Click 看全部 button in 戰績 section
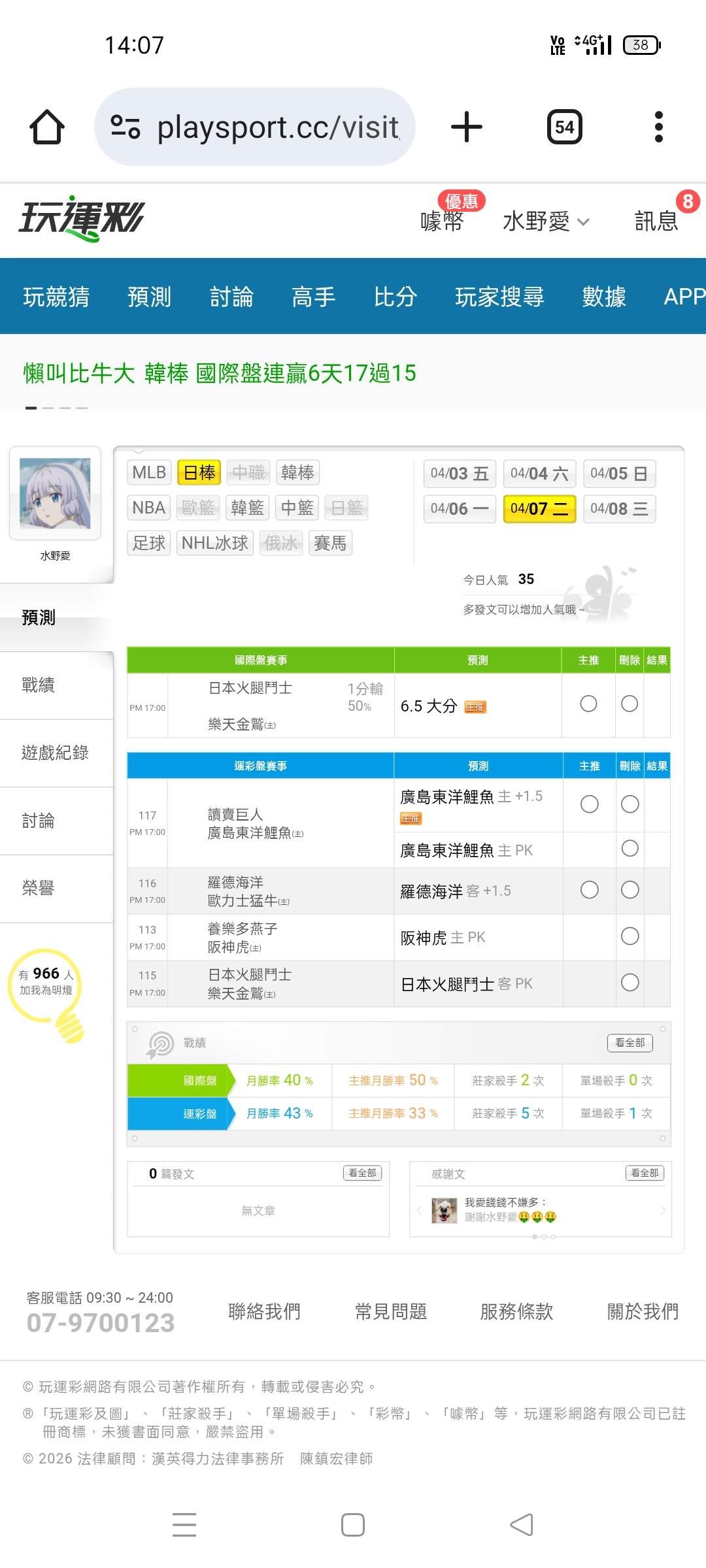Image resolution: width=706 pixels, height=1568 pixels. point(630,1043)
